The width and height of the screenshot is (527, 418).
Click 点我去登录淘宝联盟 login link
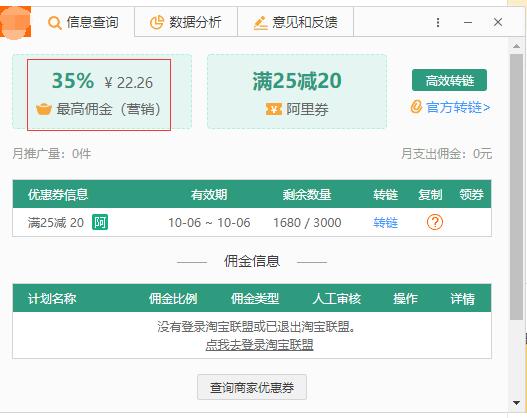(259, 345)
